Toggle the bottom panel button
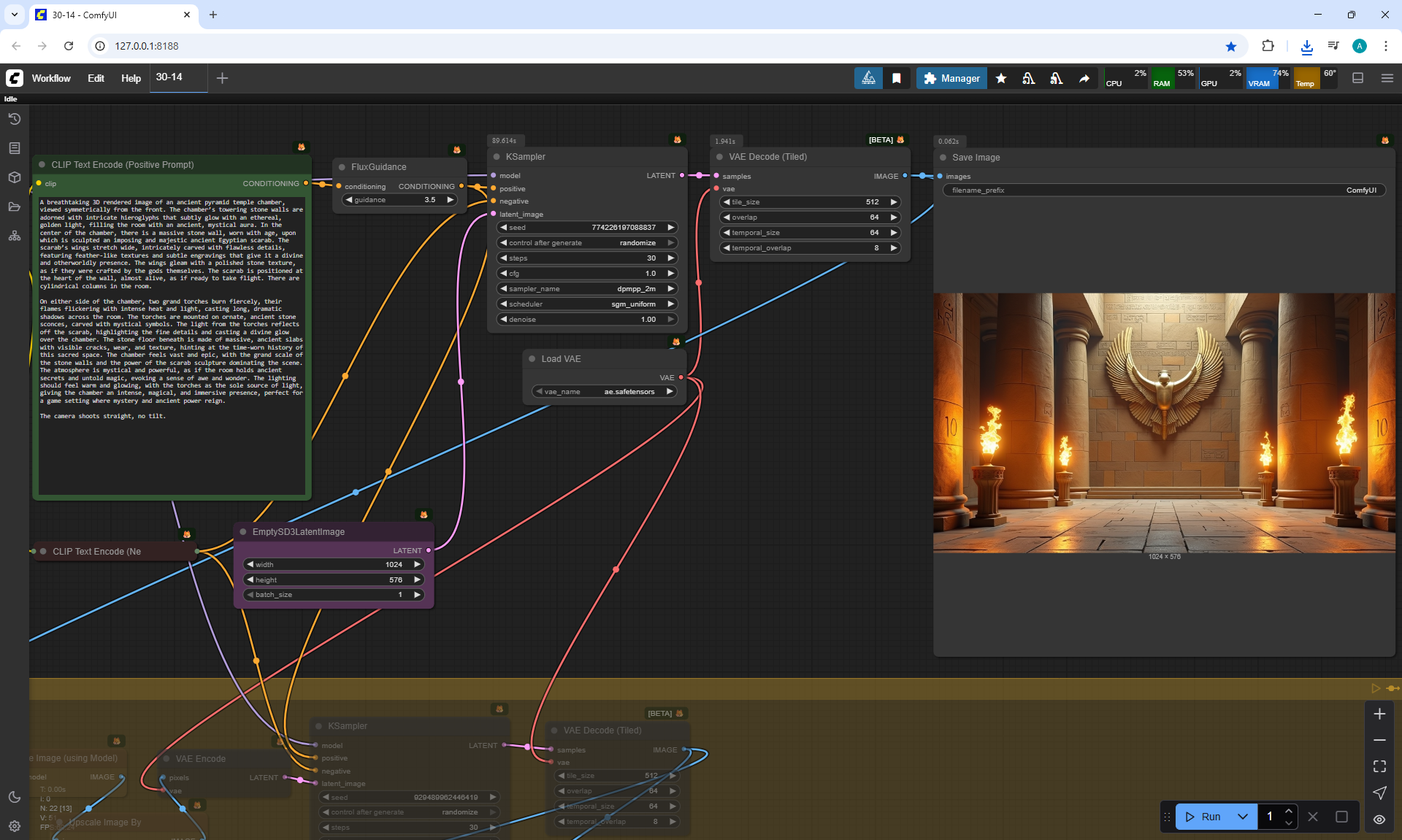This screenshot has height=840, width=1402. tap(1358, 78)
